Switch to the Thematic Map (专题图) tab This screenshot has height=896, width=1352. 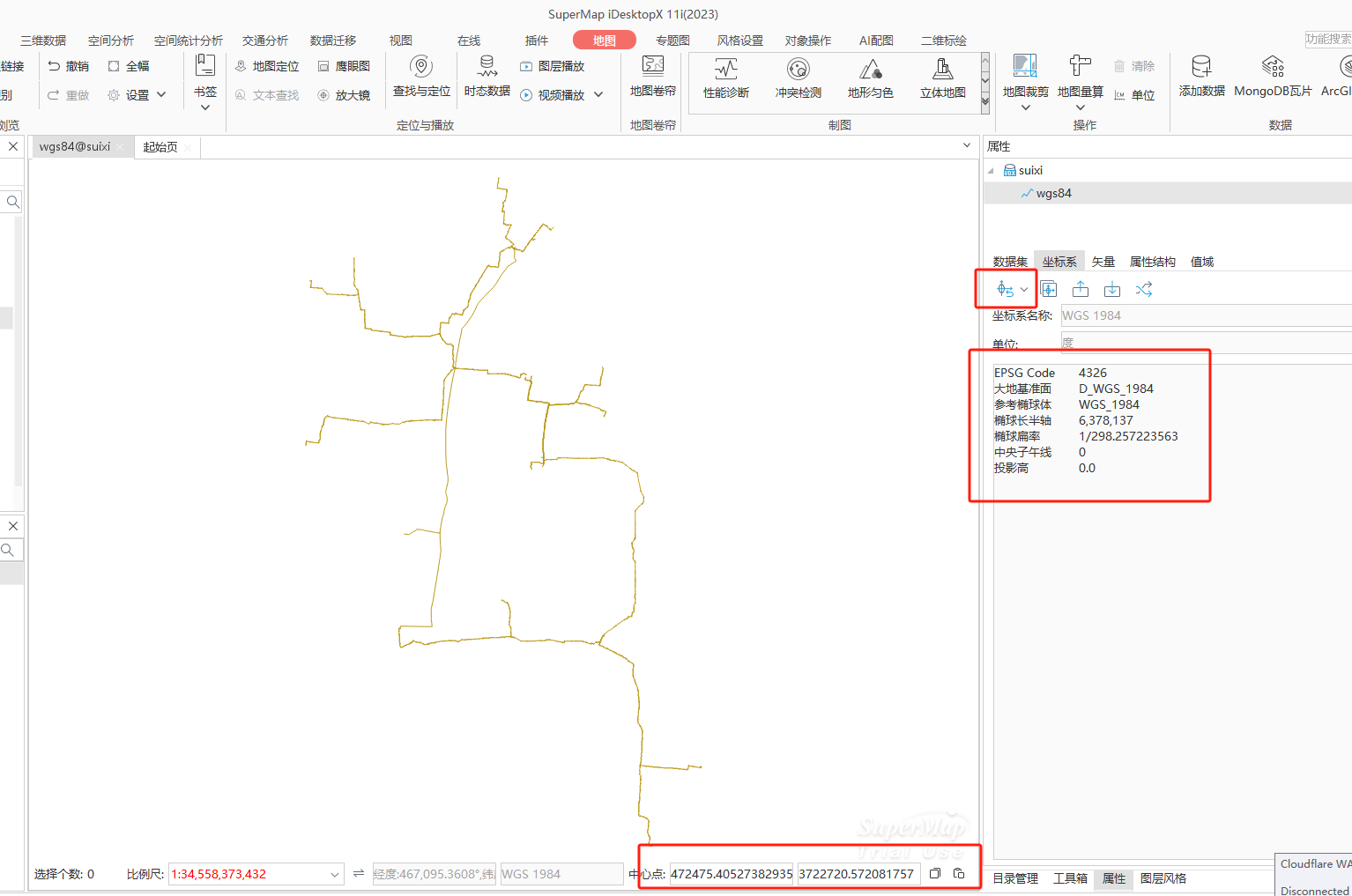672,41
